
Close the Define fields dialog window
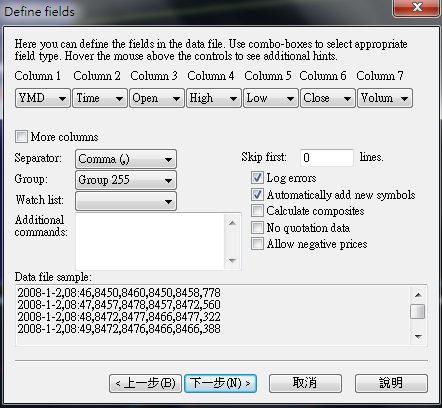(417, 7)
